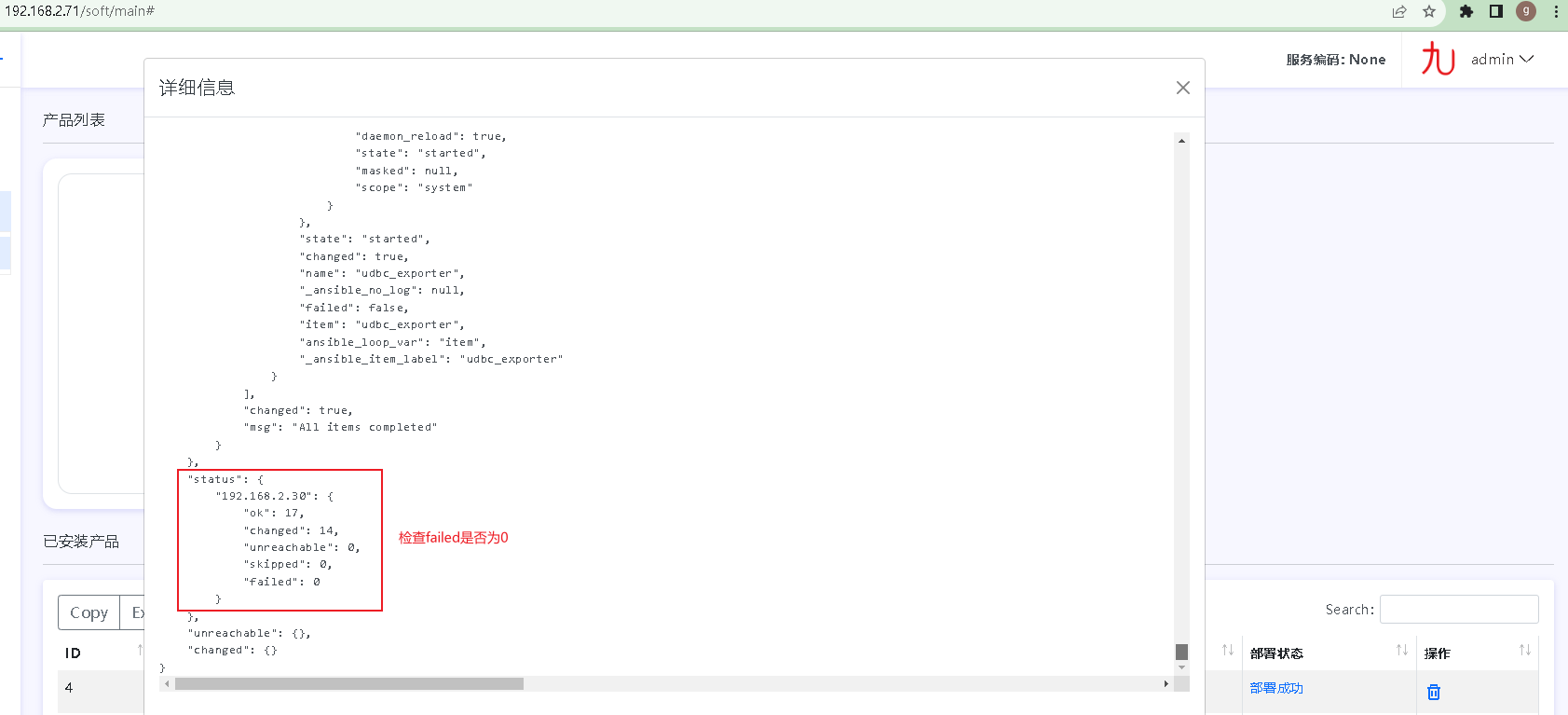Click the share page icon in address bar
Screen dimensions: 1568x715
pyautogui.click(x=1398, y=11)
